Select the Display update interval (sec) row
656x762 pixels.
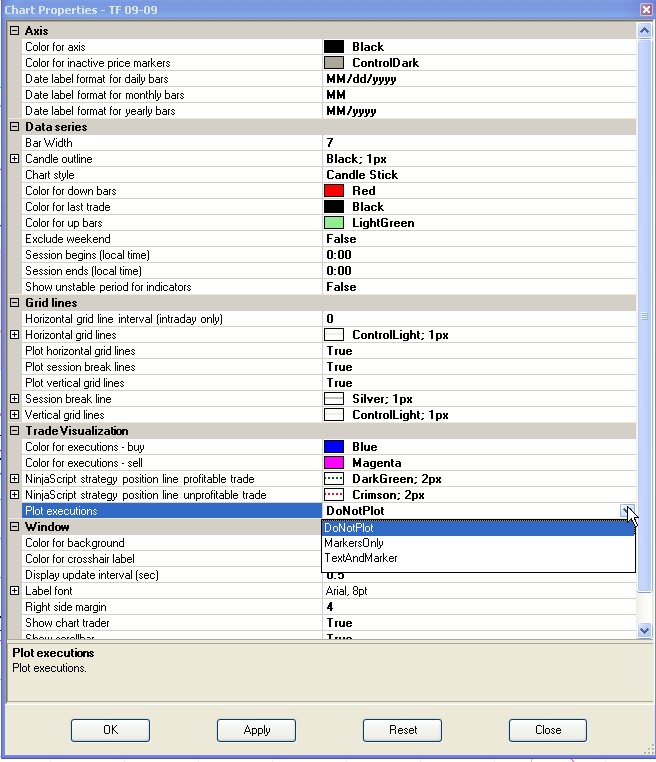[x=172, y=575]
